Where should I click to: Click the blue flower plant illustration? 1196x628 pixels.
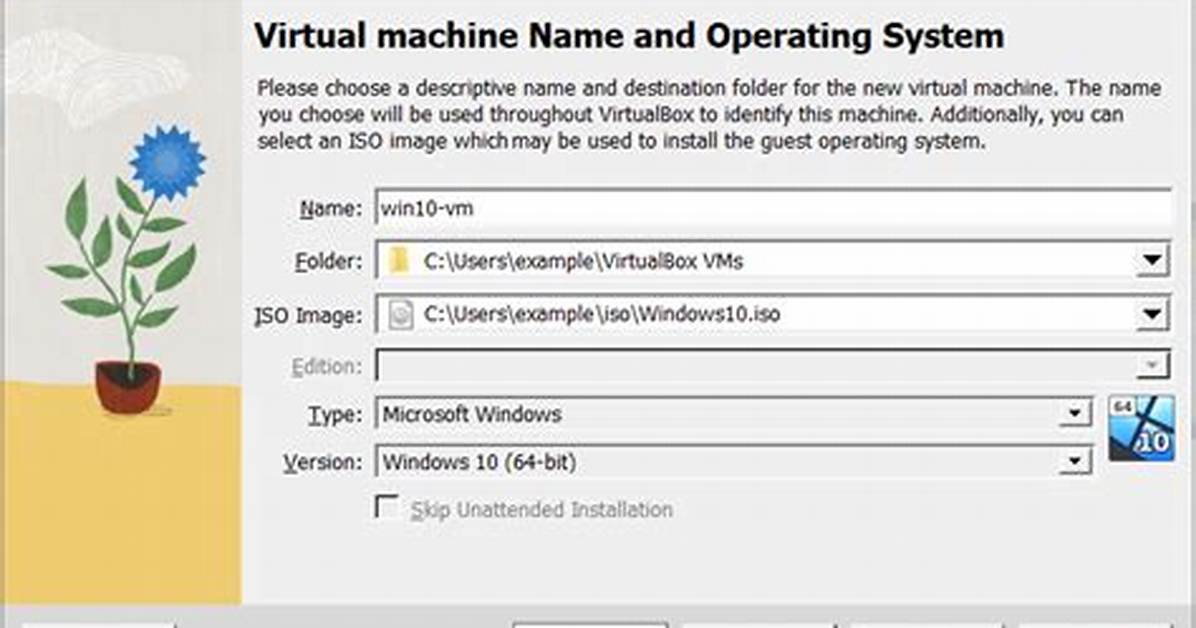click(x=127, y=269)
